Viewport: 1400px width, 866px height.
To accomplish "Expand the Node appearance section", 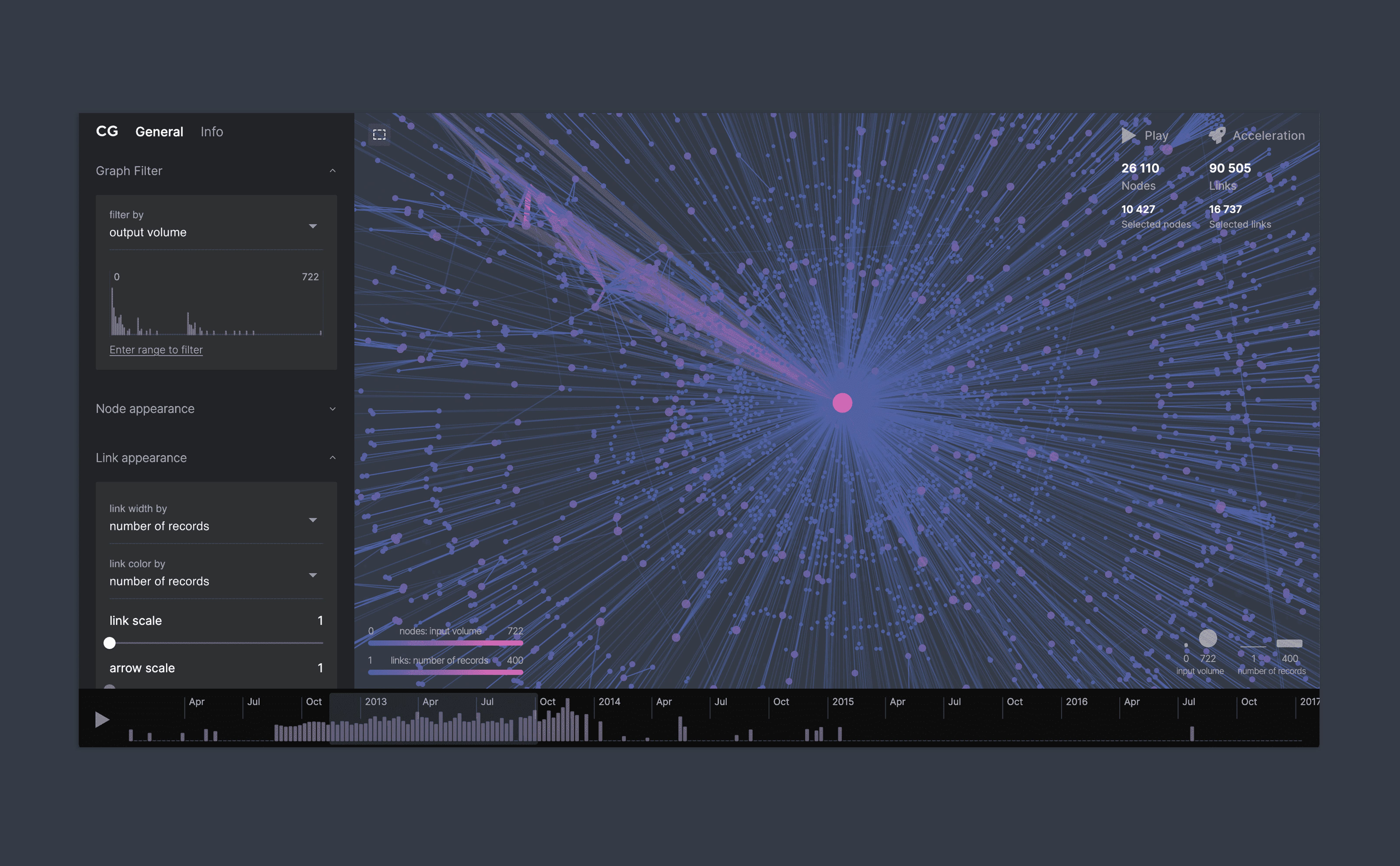I will click(332, 408).
